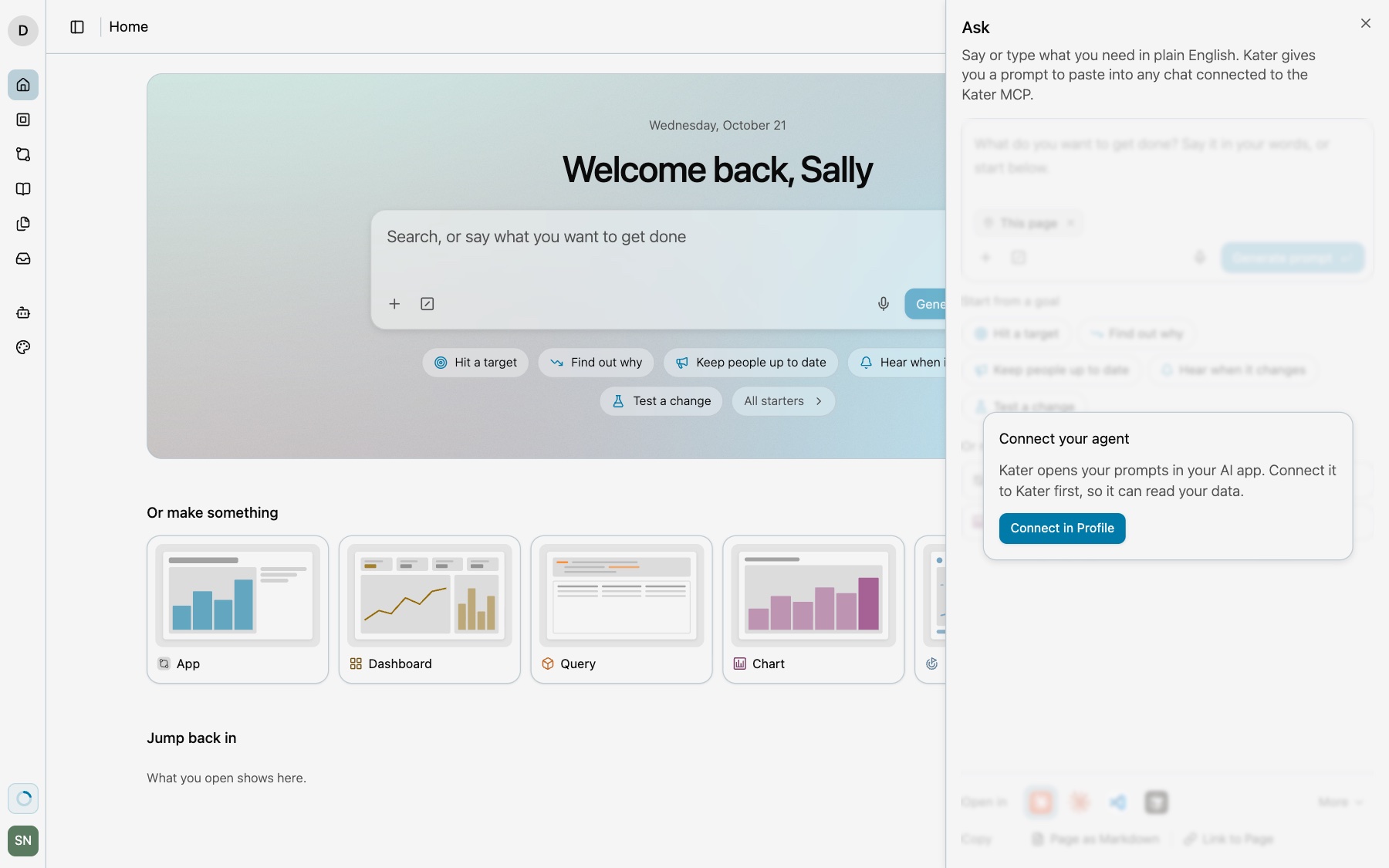Click the D workspace avatar
Viewport: 1389px width, 868px height.
click(23, 31)
